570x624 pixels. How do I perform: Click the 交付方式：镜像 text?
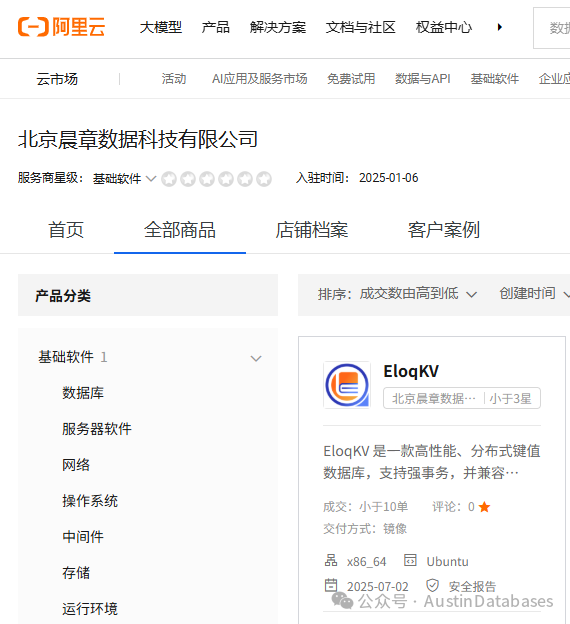pyautogui.click(x=365, y=528)
